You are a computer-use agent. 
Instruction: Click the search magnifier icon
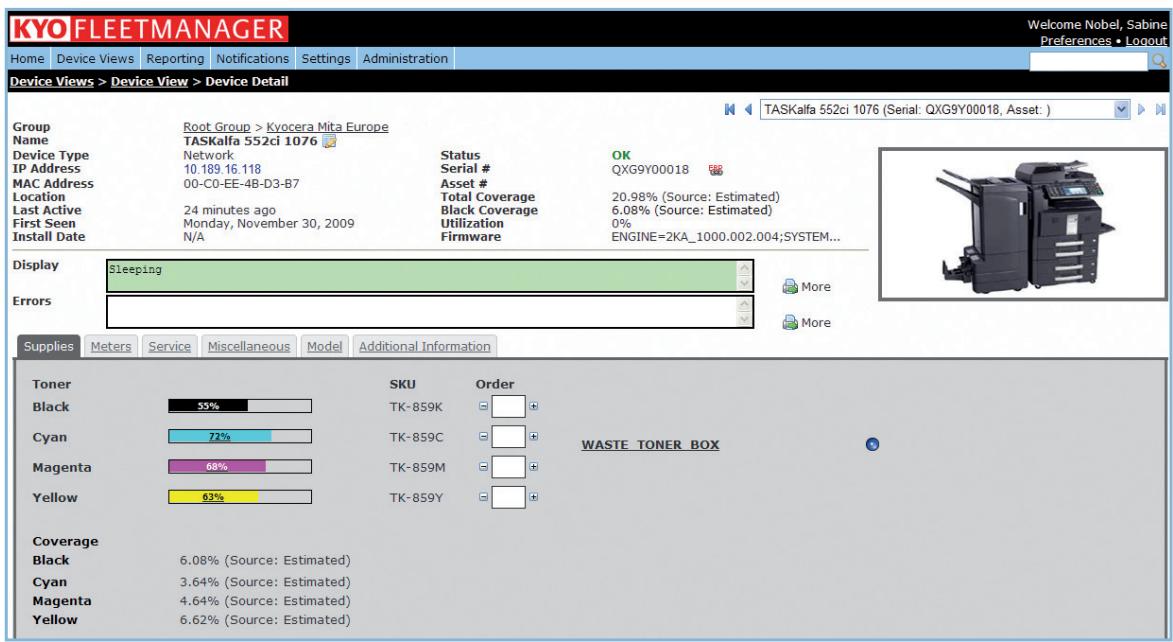click(x=1159, y=61)
